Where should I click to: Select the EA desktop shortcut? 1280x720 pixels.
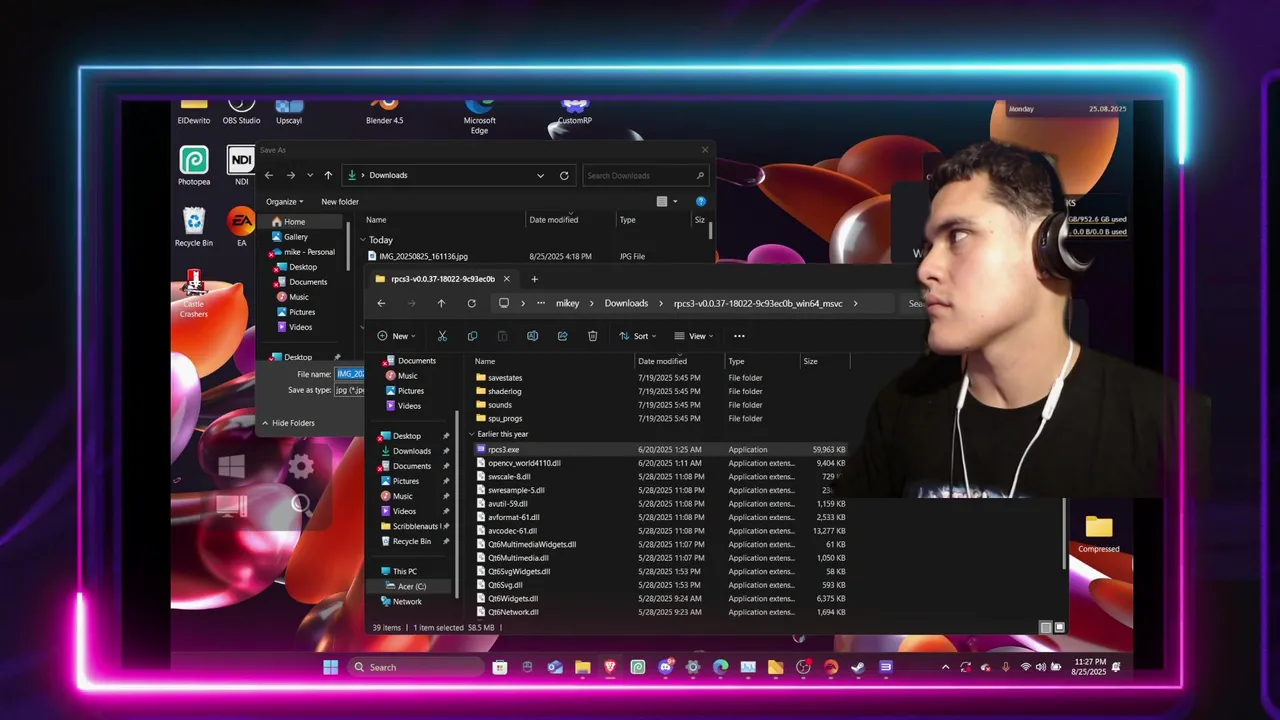point(241,227)
